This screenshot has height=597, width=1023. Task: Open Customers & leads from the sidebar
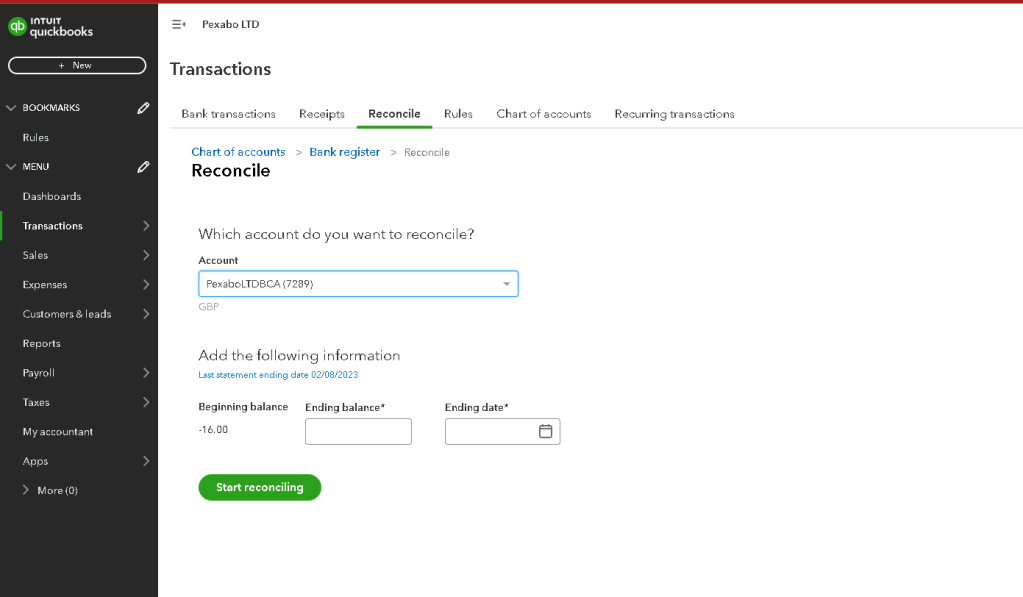pos(67,314)
